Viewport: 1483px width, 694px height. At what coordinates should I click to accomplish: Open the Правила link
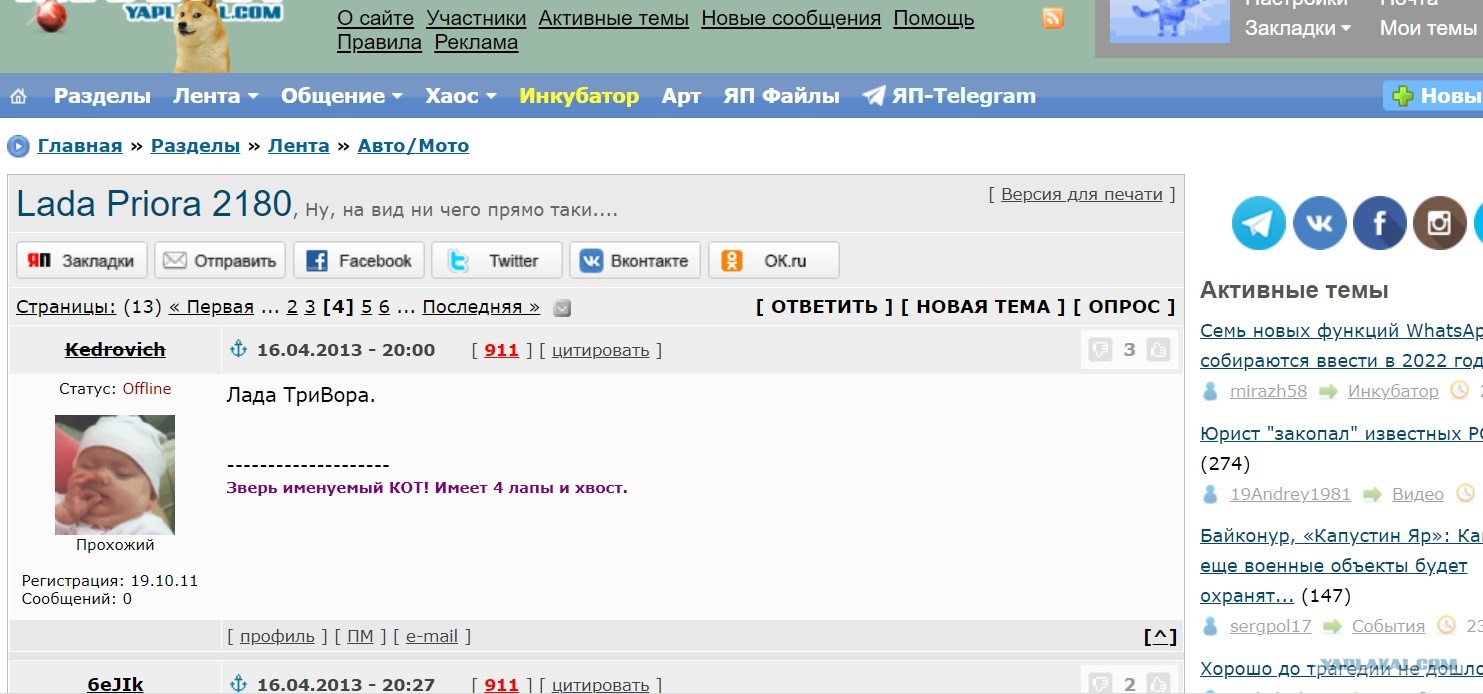379,42
